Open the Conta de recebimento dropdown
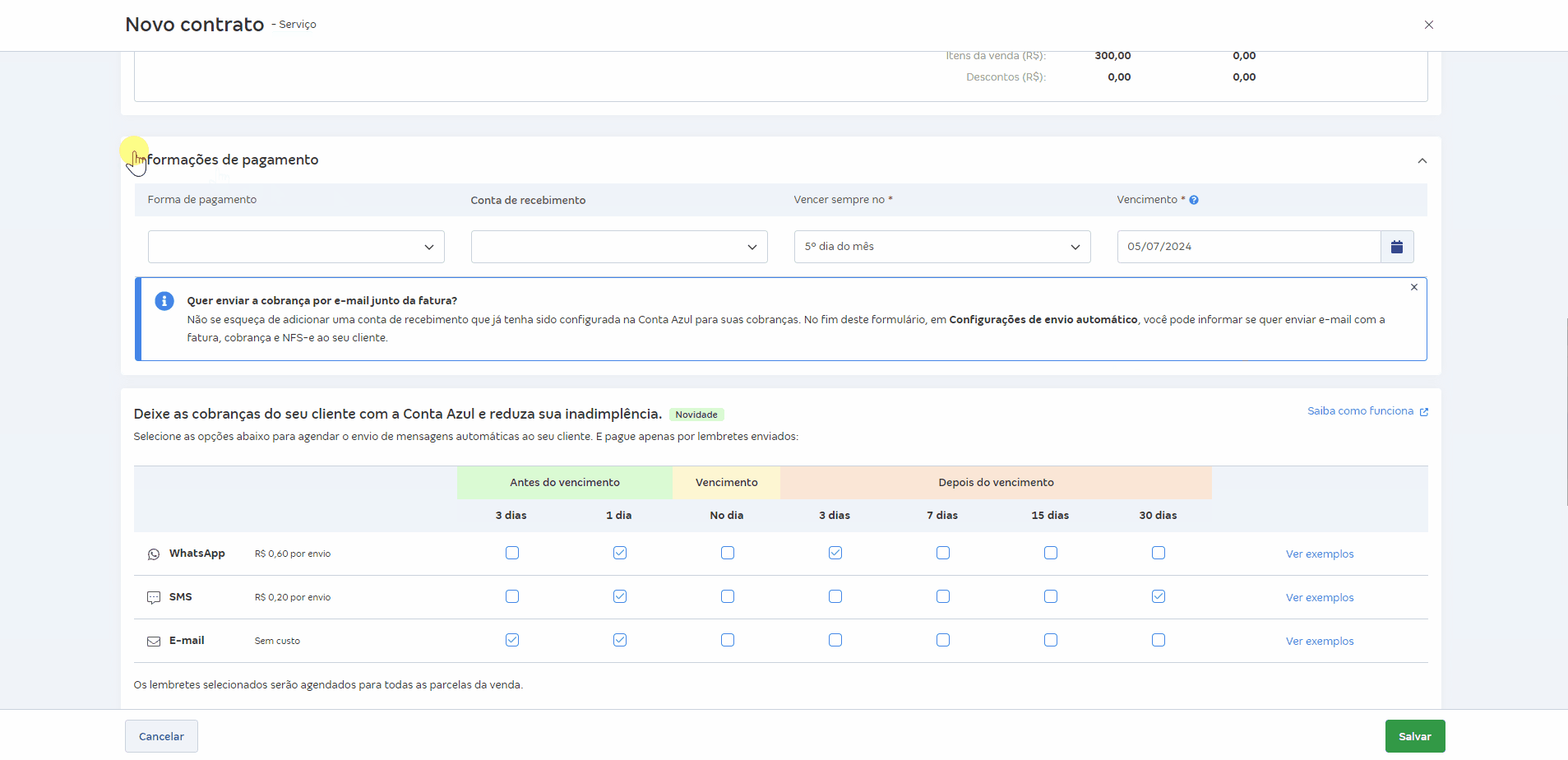The image size is (1568, 760). tap(619, 247)
